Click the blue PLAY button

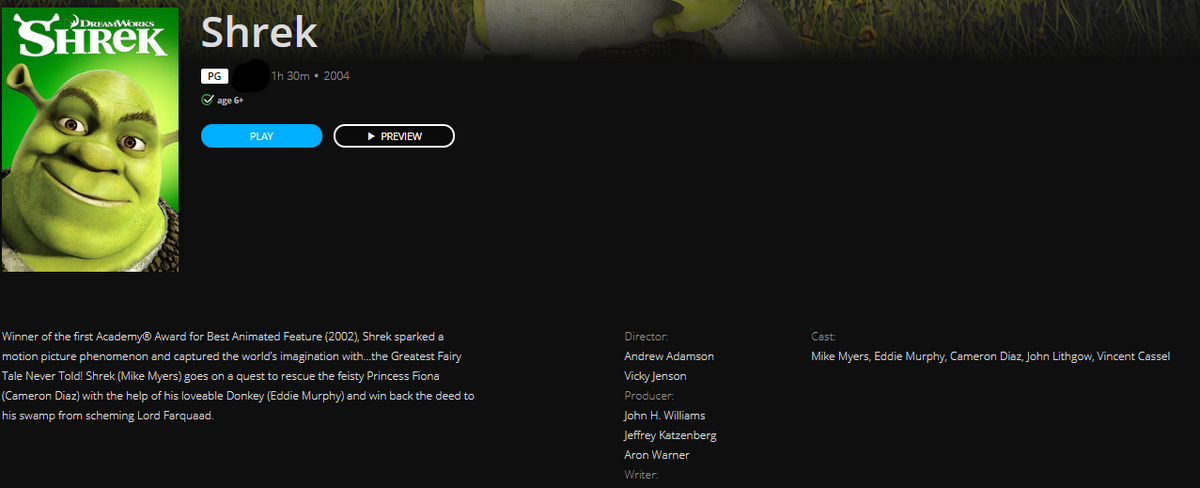tap(261, 136)
